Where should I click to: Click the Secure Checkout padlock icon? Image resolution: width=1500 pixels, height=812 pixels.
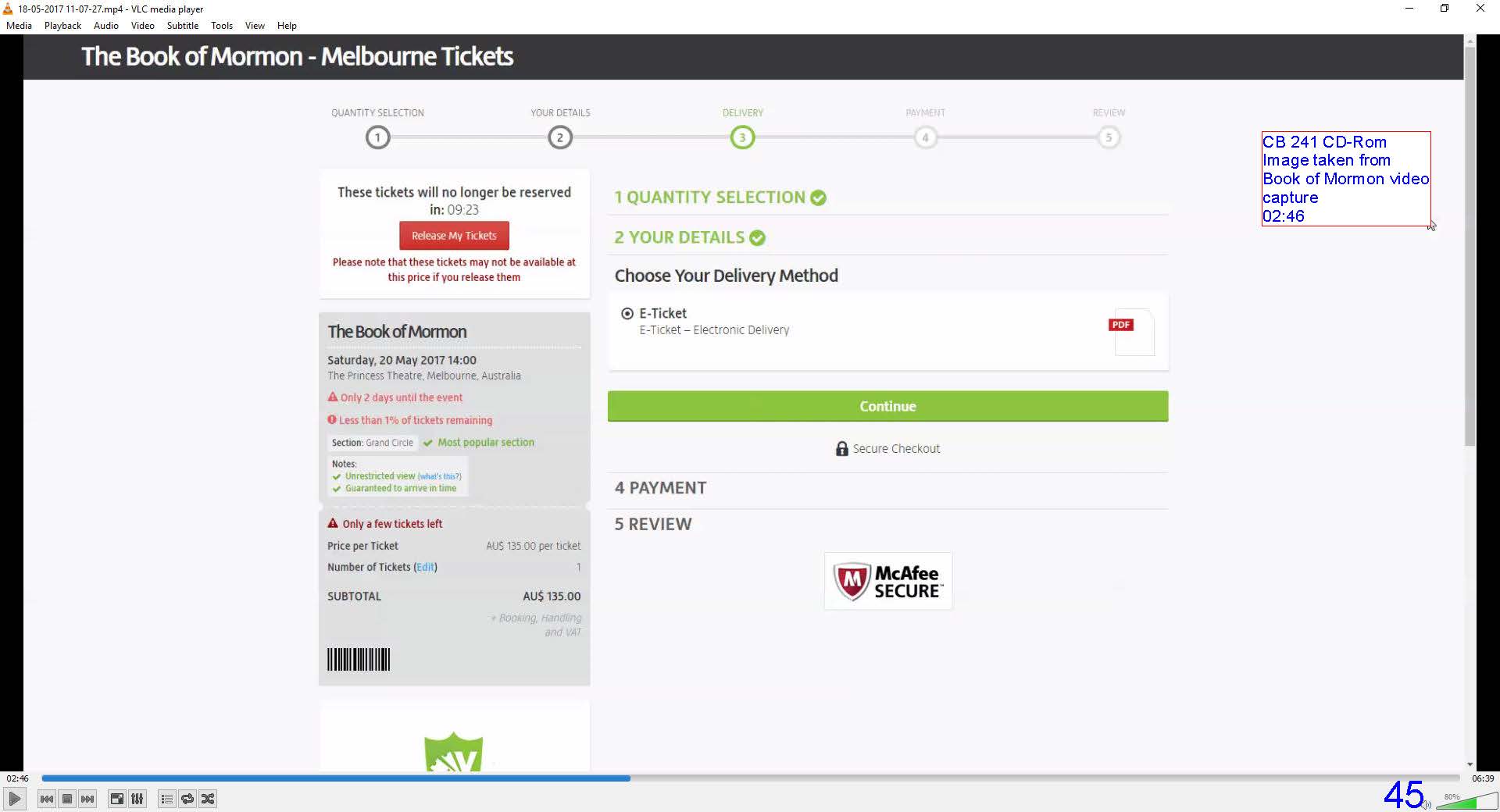(x=841, y=448)
